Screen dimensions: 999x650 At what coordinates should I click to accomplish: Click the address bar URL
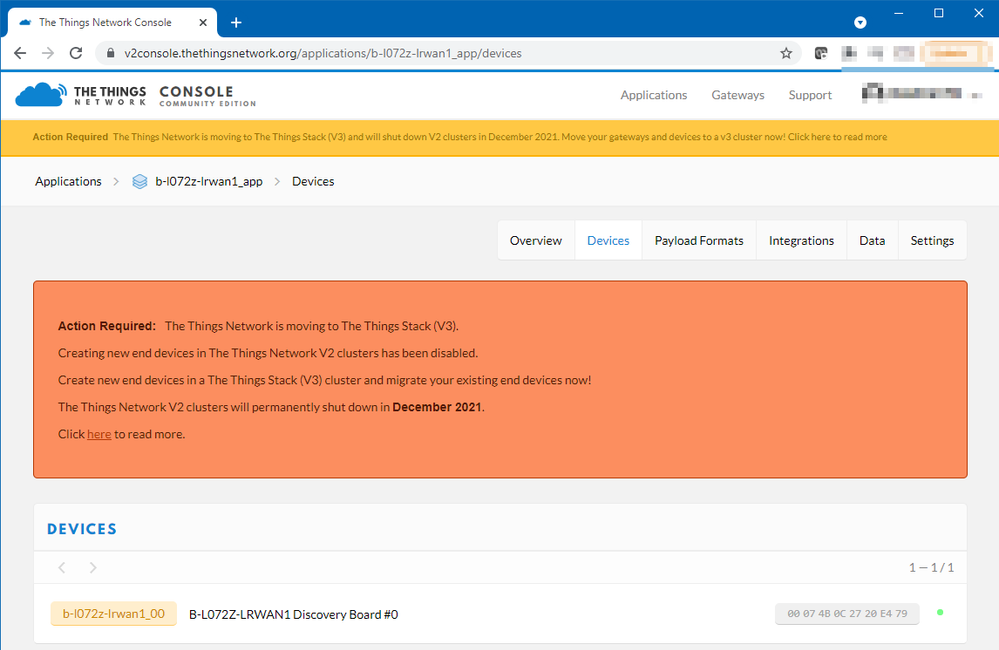pos(323,53)
